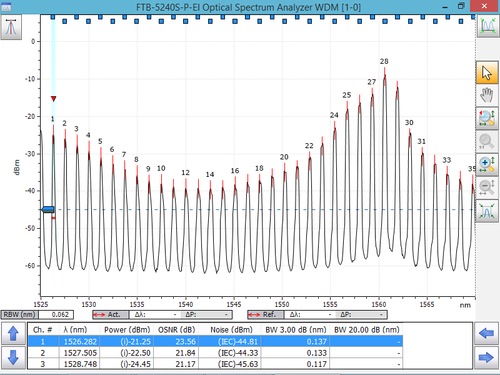This screenshot has width=500, height=375.
Task: Click the blue right arrow navigation button
Action: tap(486, 357)
